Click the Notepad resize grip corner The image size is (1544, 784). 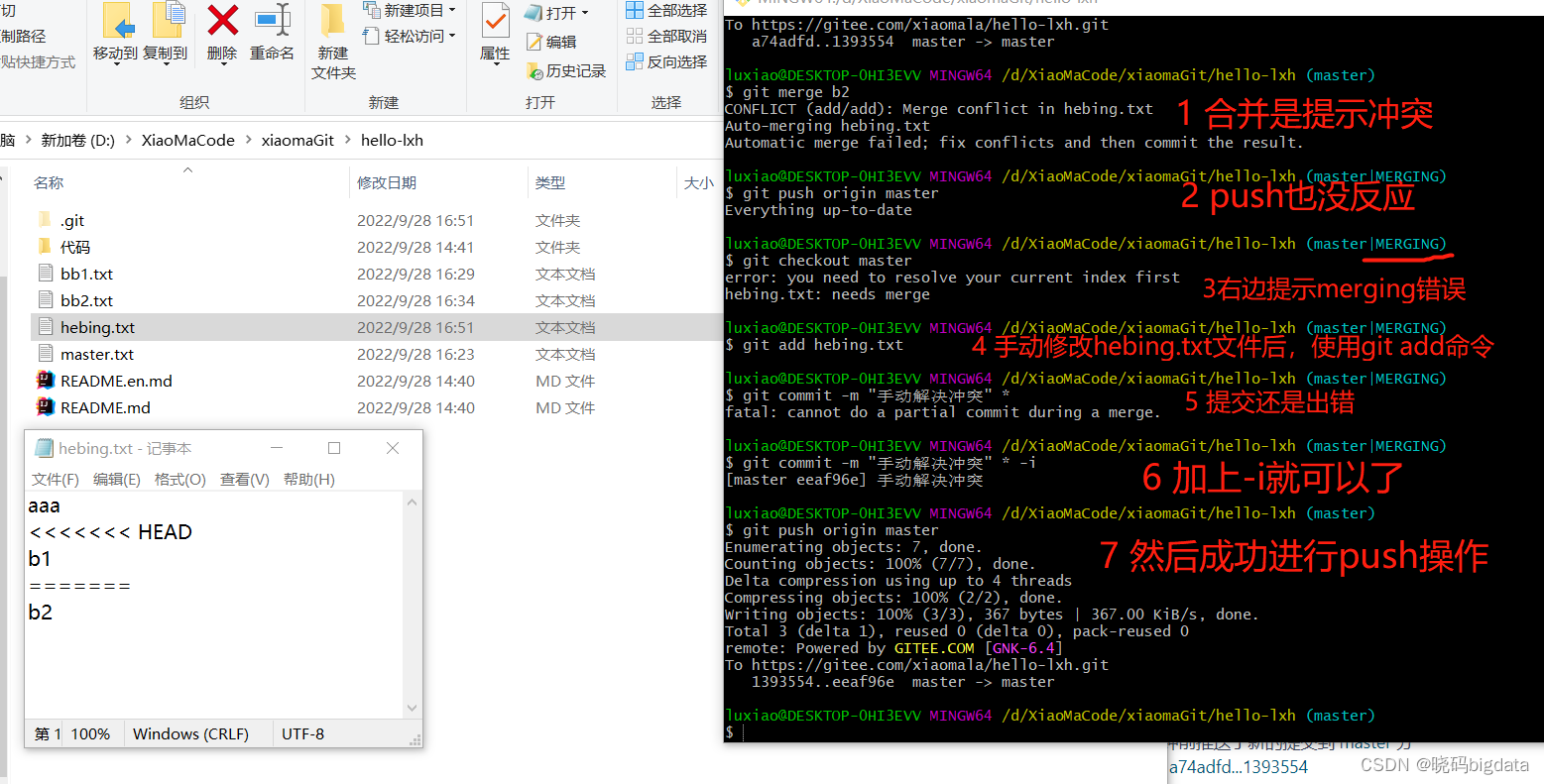click(x=416, y=739)
